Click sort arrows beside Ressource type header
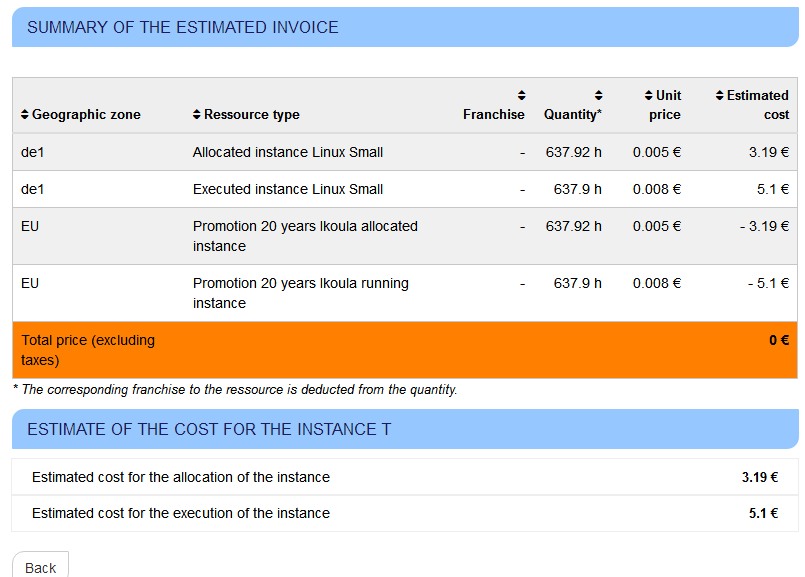The height and width of the screenshot is (577, 805). tap(197, 115)
